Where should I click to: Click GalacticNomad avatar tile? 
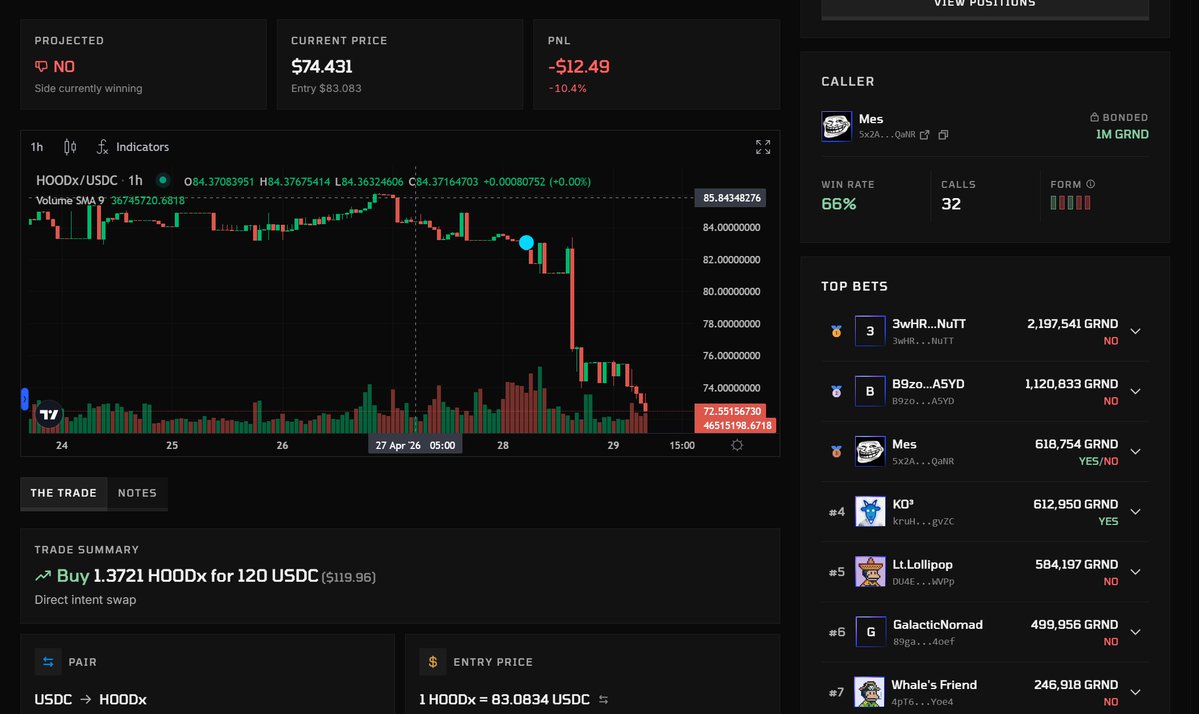(870, 632)
